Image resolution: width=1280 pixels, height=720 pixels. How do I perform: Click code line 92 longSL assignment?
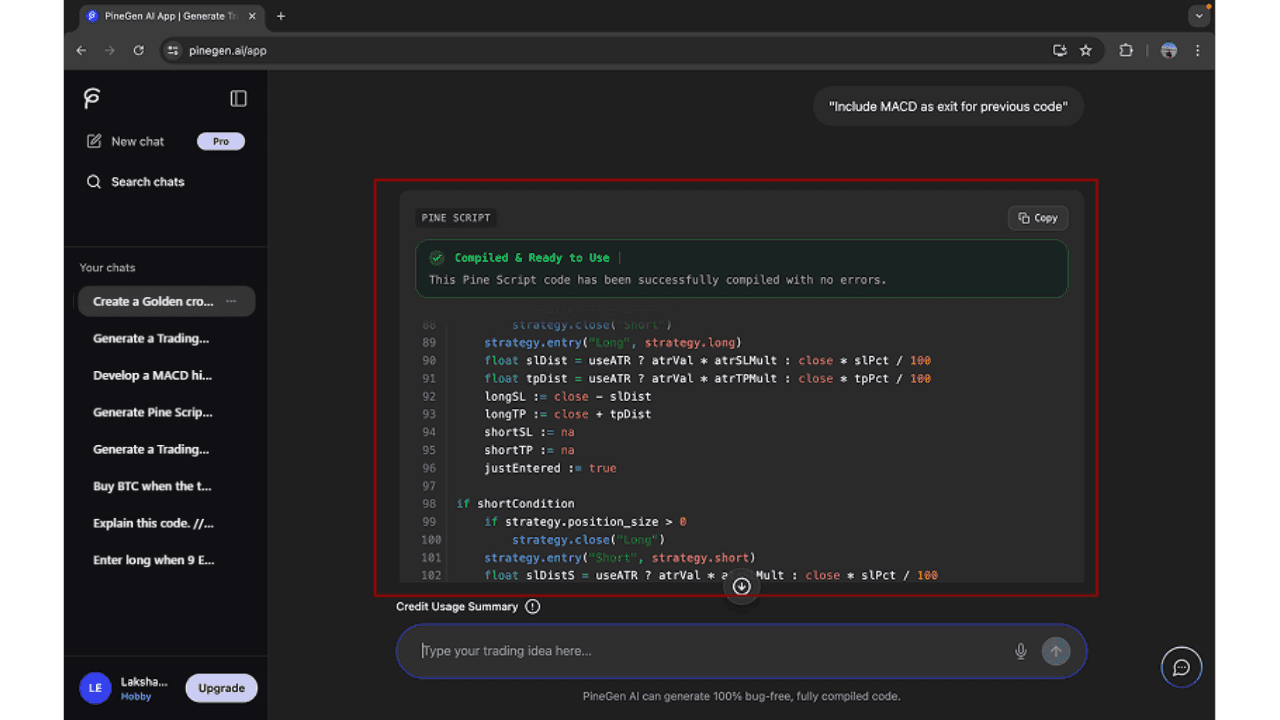point(568,396)
